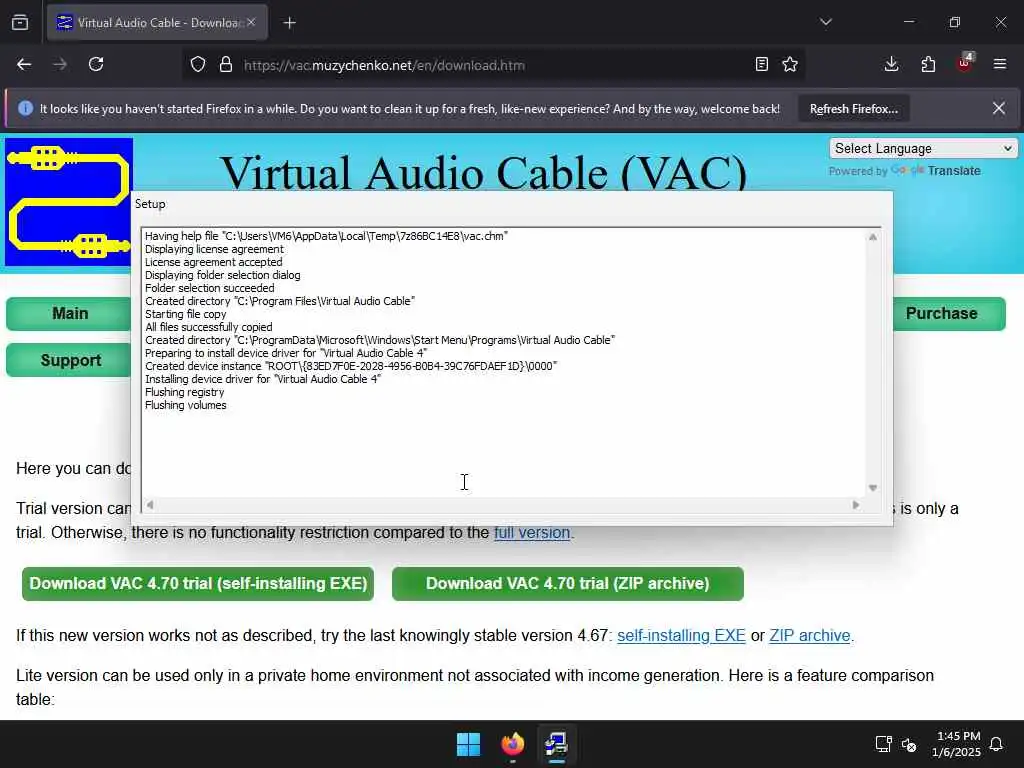Open the Downloads panel icon

pyautogui.click(x=891, y=65)
